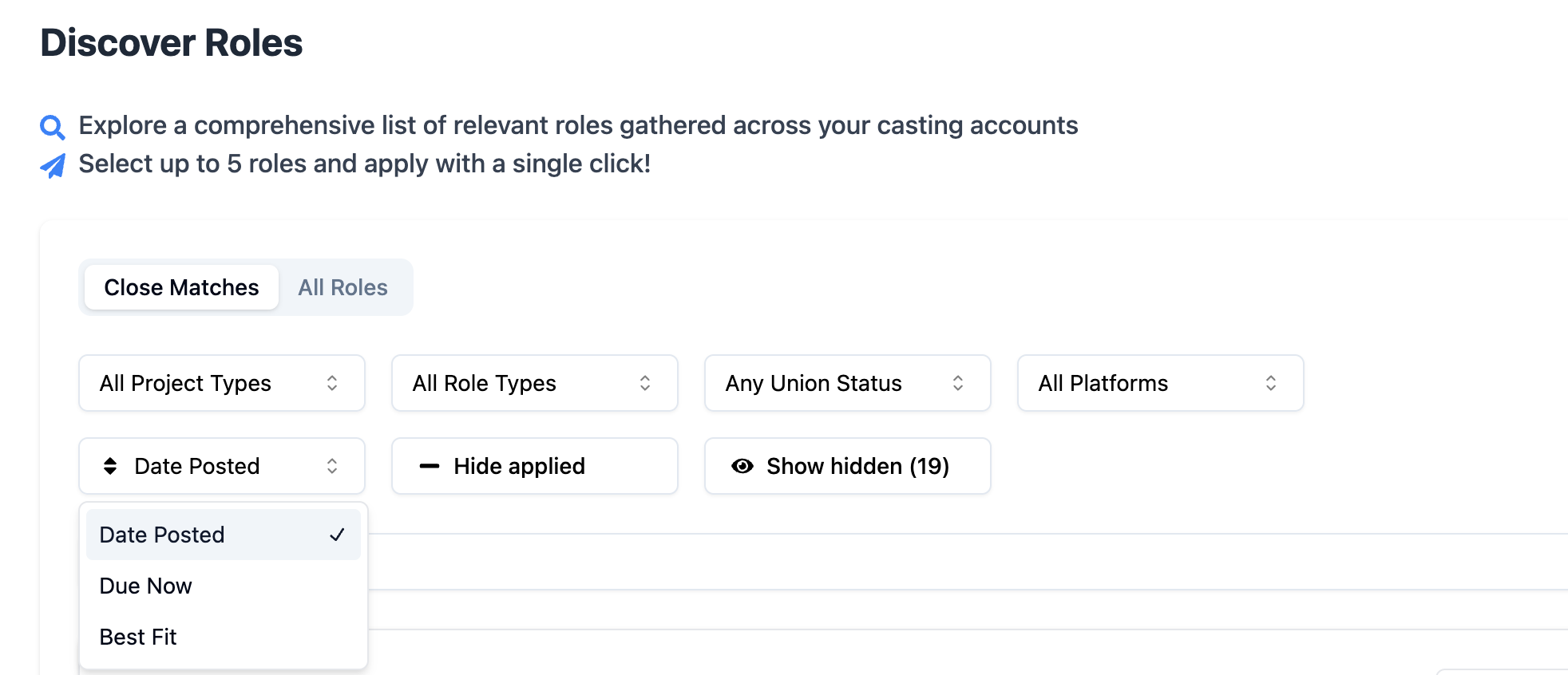Click chevron arrows on All Platforms
The width and height of the screenshot is (1568, 675).
click(1271, 383)
